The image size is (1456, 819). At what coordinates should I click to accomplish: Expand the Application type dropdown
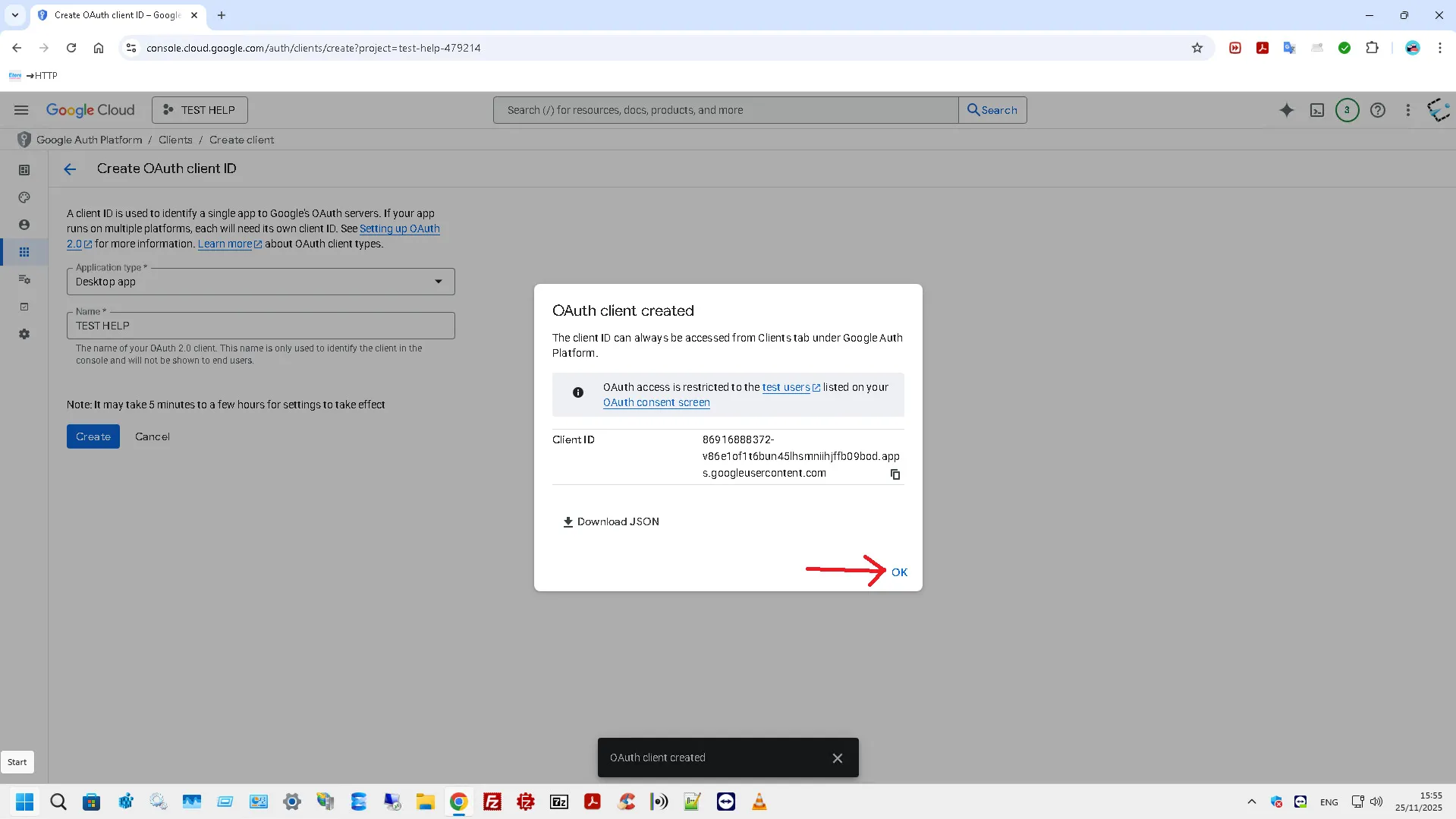click(260, 282)
